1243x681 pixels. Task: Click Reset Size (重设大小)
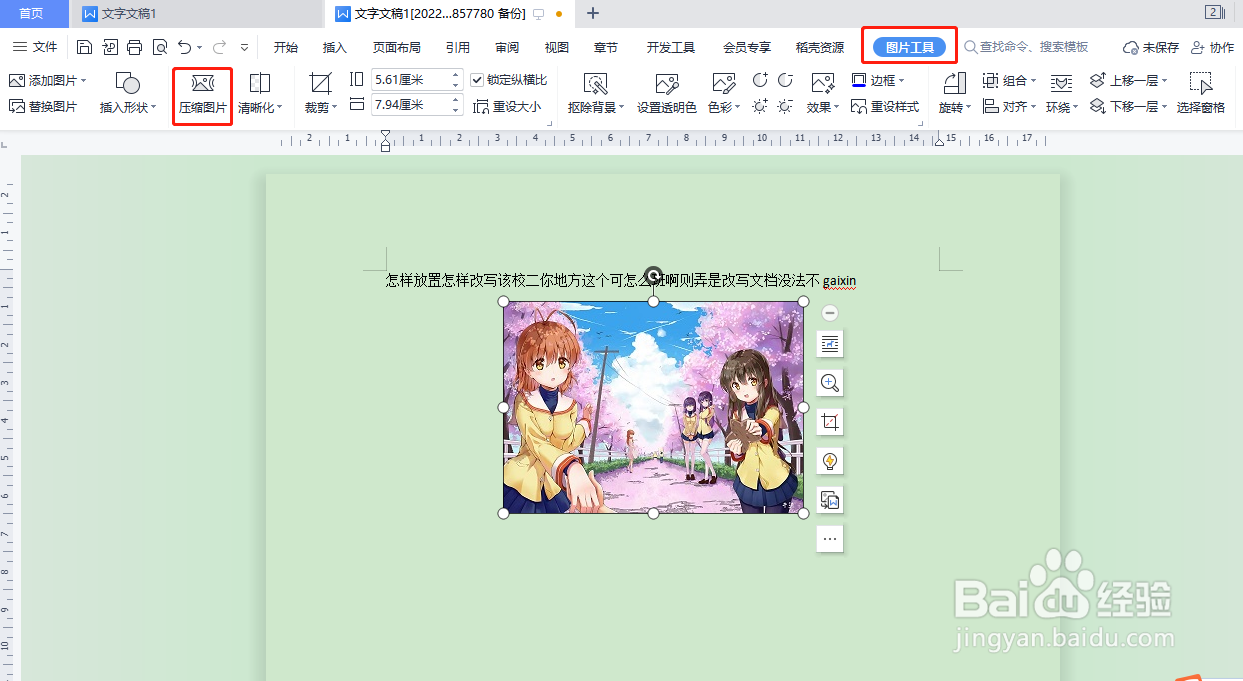507,106
